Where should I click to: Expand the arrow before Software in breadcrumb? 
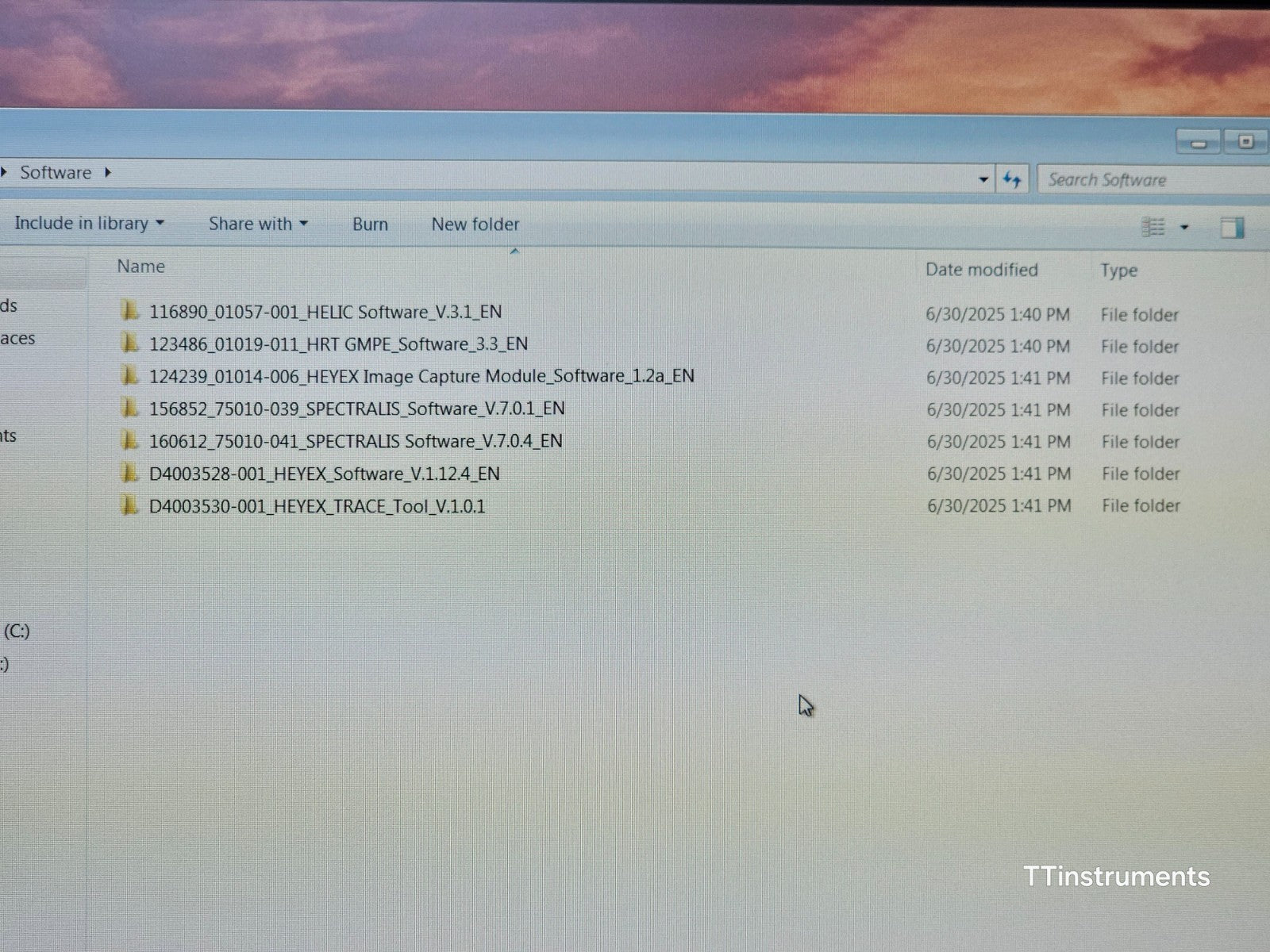pyautogui.click(x=4, y=171)
